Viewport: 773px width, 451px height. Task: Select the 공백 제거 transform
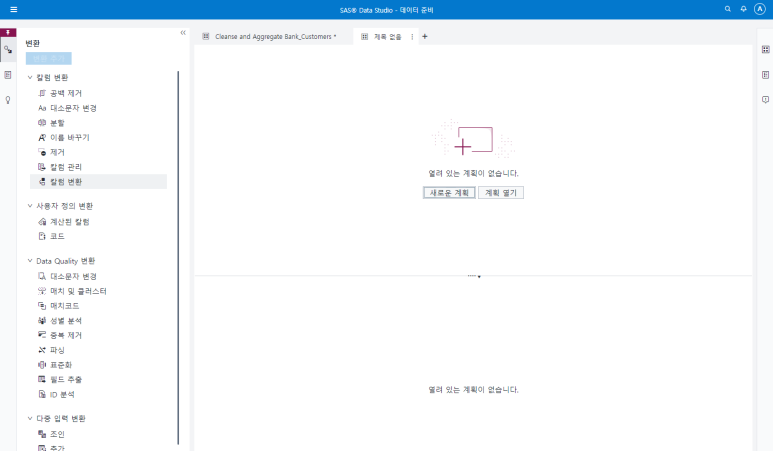(x=99, y=93)
